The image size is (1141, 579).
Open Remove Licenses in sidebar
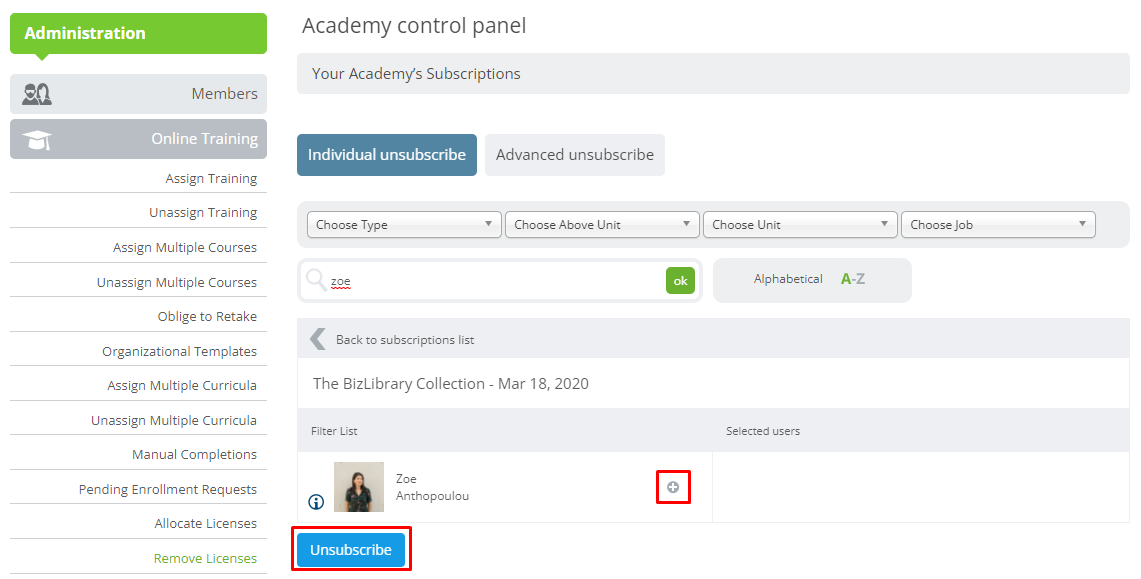pos(205,559)
